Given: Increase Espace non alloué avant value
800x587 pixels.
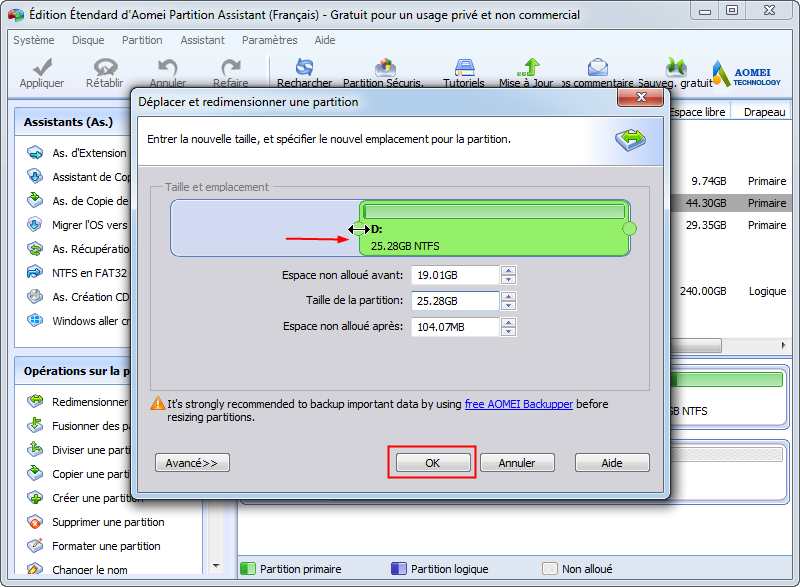Looking at the screenshot, I should click(x=508, y=270).
